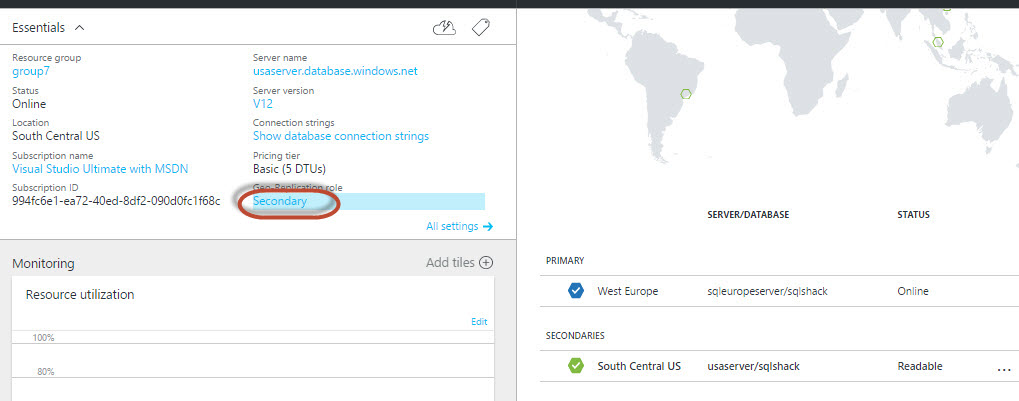Select the hexagon marker over Southeast Asia
The image size is (1019, 401).
[x=938, y=42]
